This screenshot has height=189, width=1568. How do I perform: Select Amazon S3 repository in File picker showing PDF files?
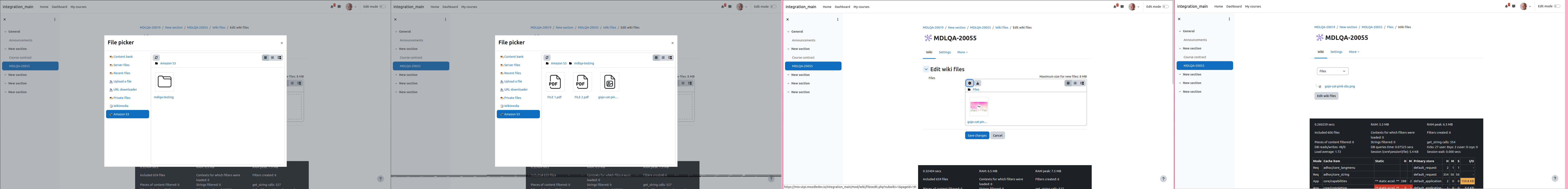tap(518, 114)
